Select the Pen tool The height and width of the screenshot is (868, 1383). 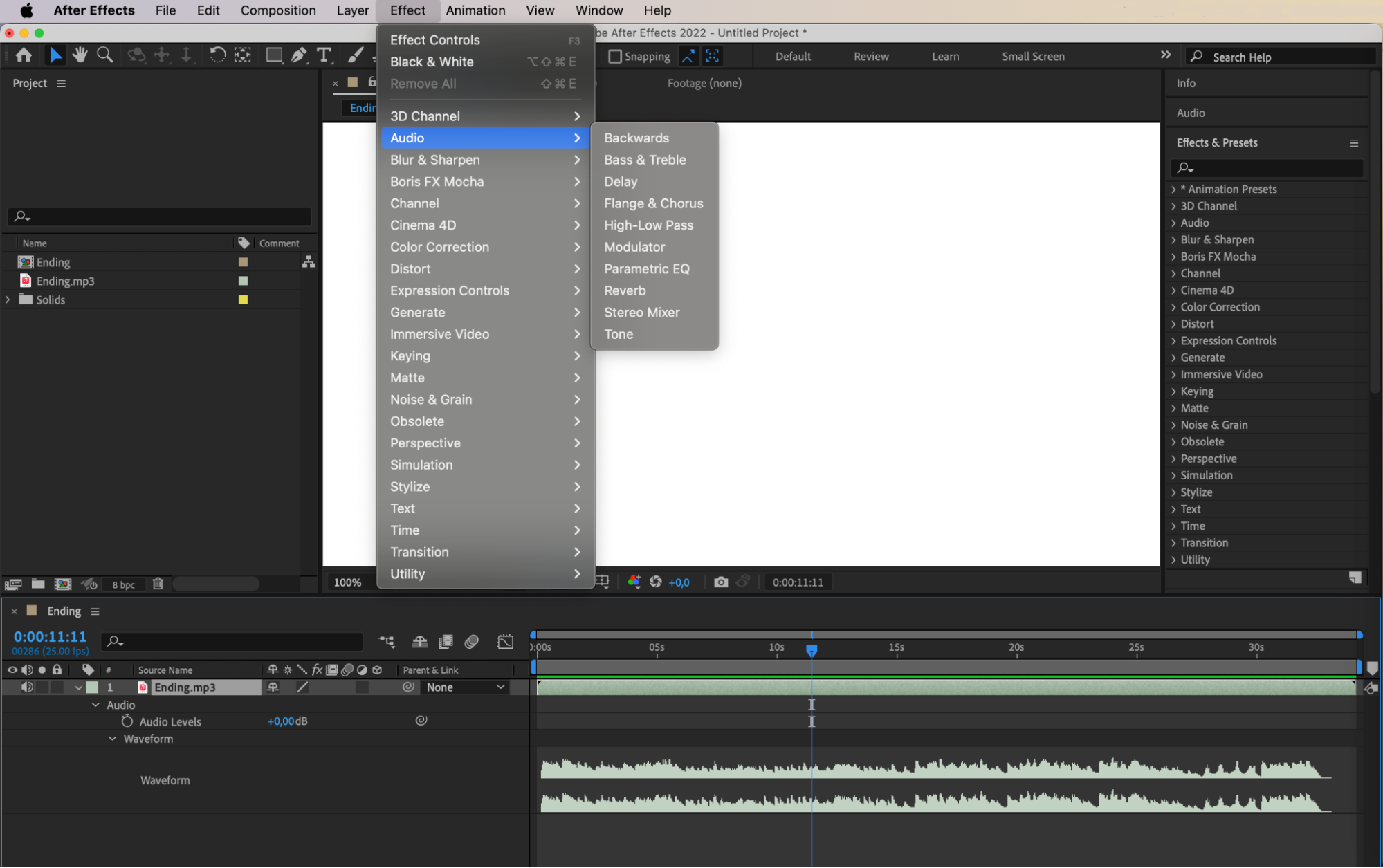299,55
